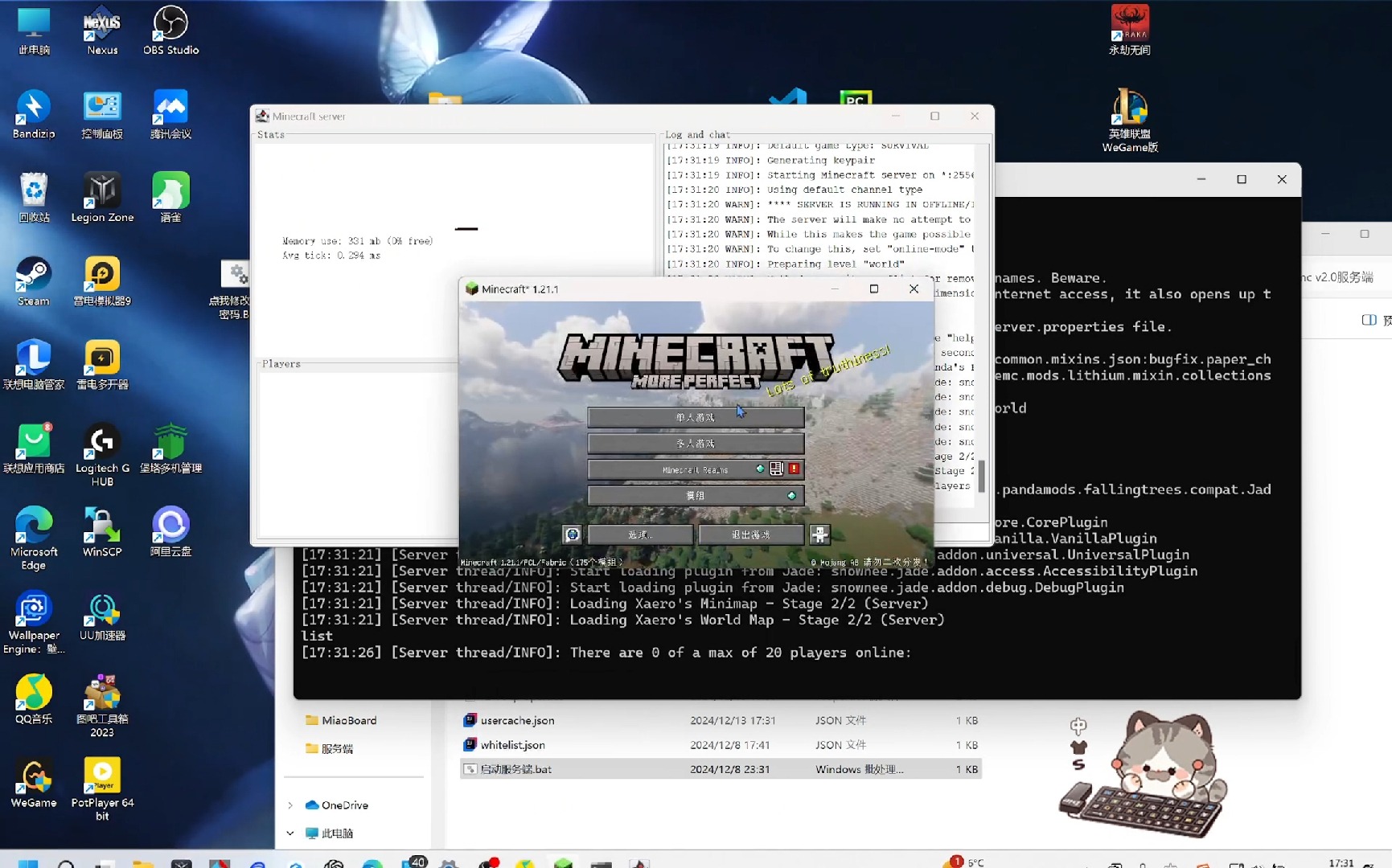
Task: Click the 5°C weather widget on taskbar
Action: pos(965,862)
